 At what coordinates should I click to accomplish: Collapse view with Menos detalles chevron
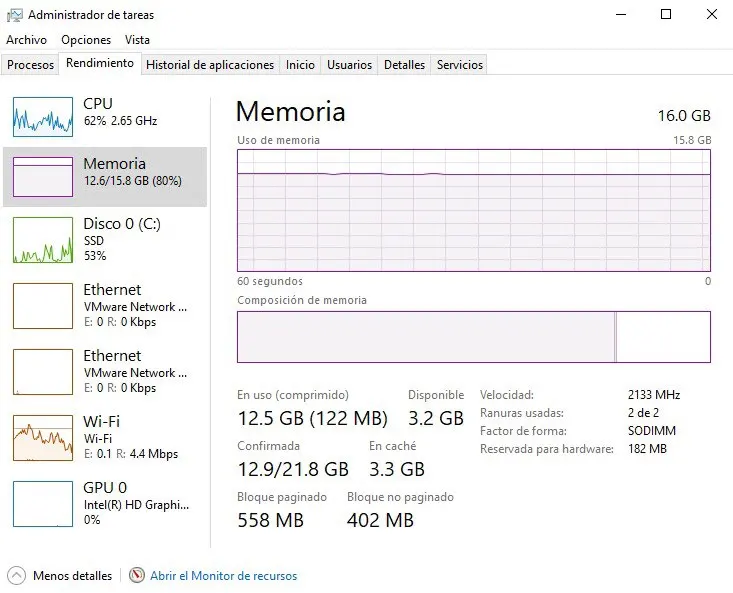[x=17, y=576]
